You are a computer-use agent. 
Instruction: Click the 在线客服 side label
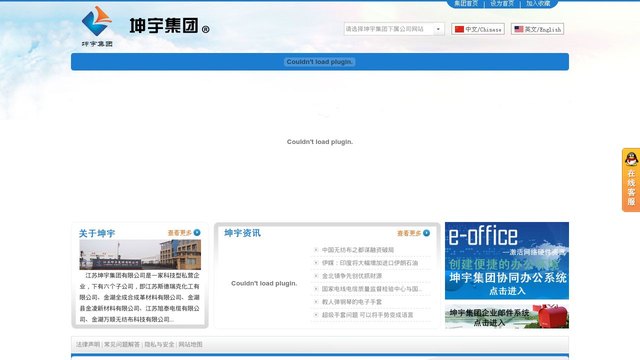pos(631,188)
